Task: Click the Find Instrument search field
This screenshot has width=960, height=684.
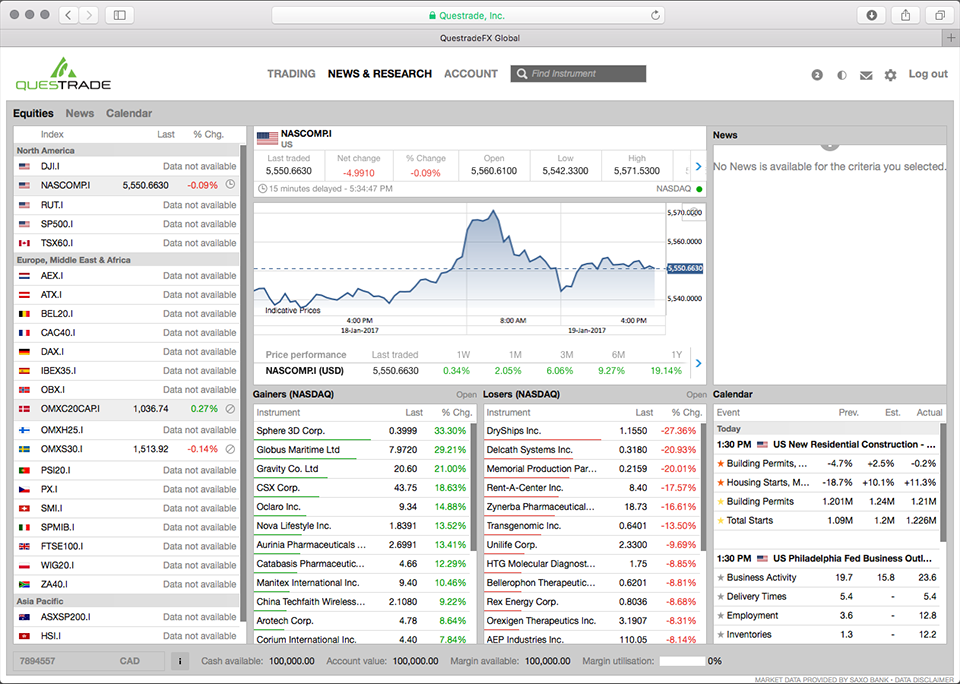Action: (x=578, y=73)
